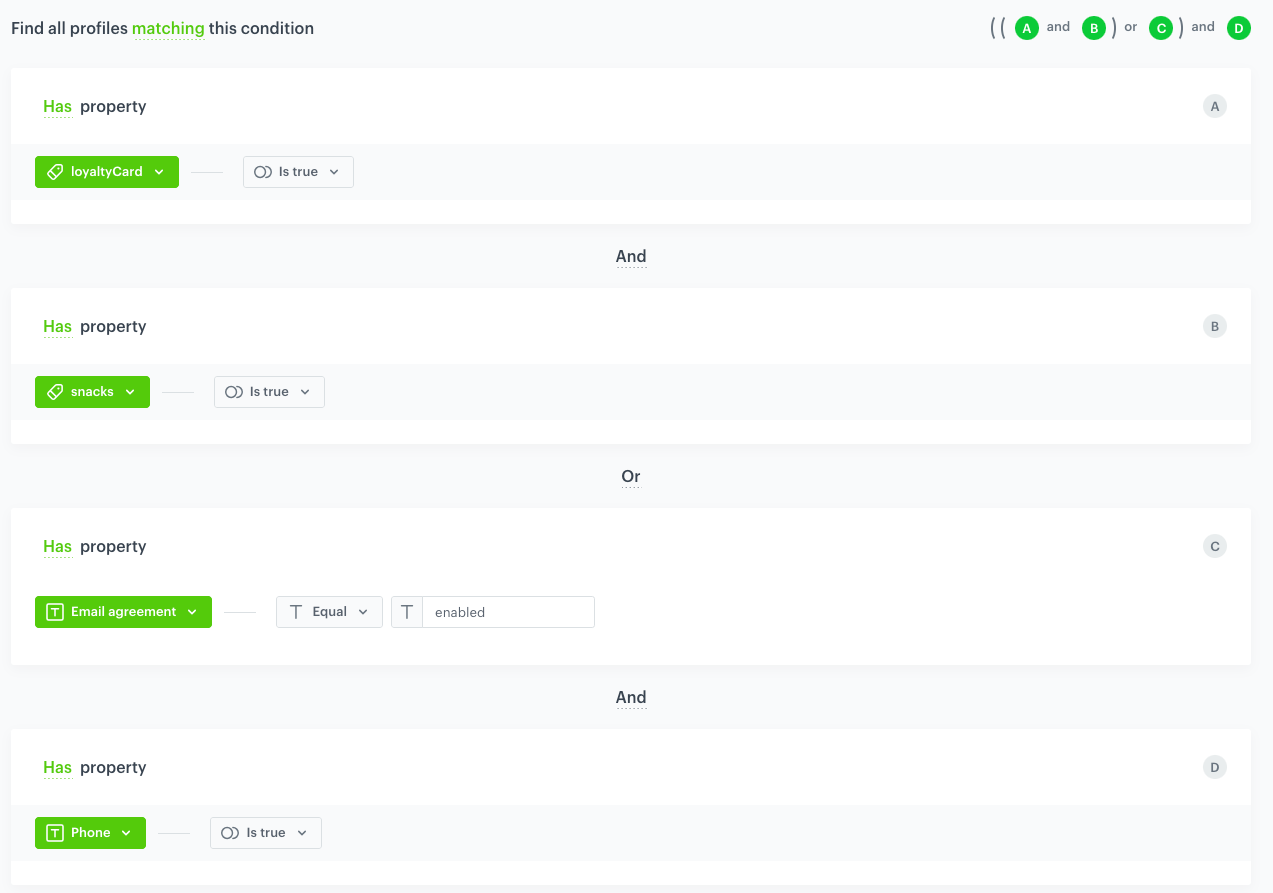The image size is (1273, 893).
Task: Open the loyaltyCard property dropdown
Action: pyautogui.click(x=107, y=172)
